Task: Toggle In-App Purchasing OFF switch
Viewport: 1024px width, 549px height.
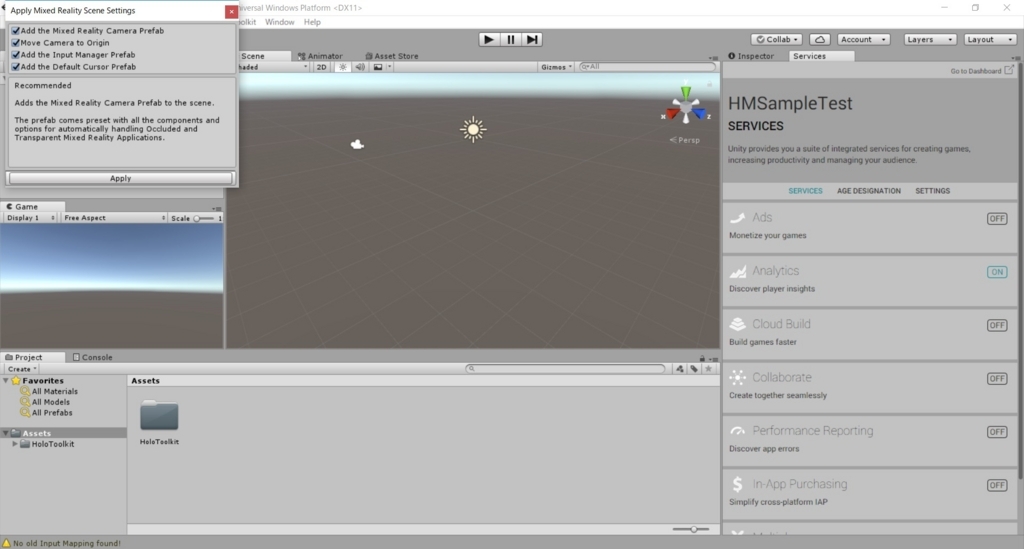Action: 997,485
